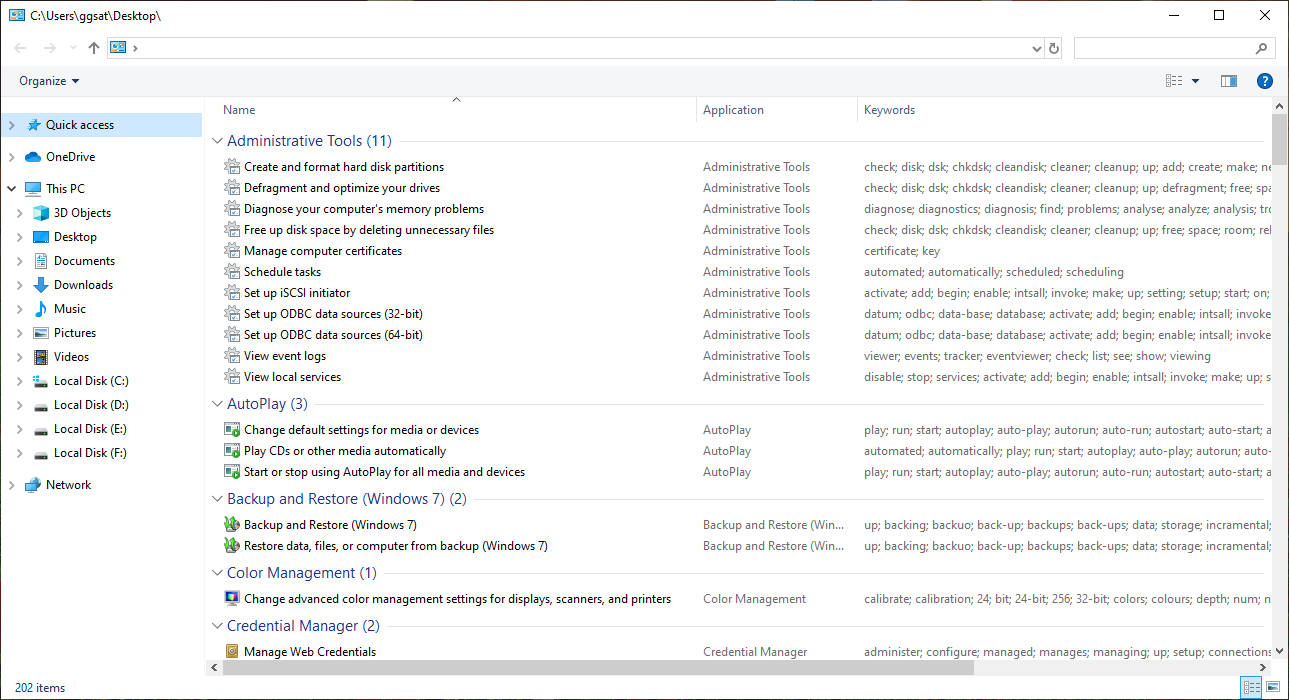The height and width of the screenshot is (700, 1289).
Task: Click the Videos film icon
Action: click(41, 357)
